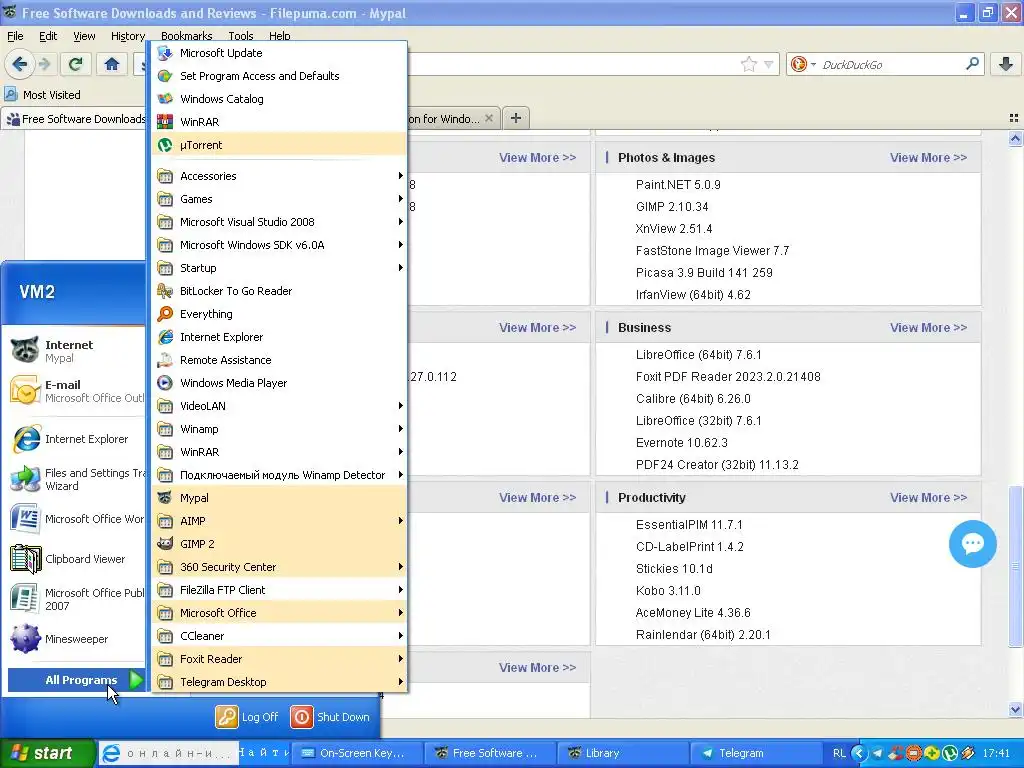Click the search magnifier in DuckDuckGo box
This screenshot has height=768, width=1024.
[x=972, y=64]
